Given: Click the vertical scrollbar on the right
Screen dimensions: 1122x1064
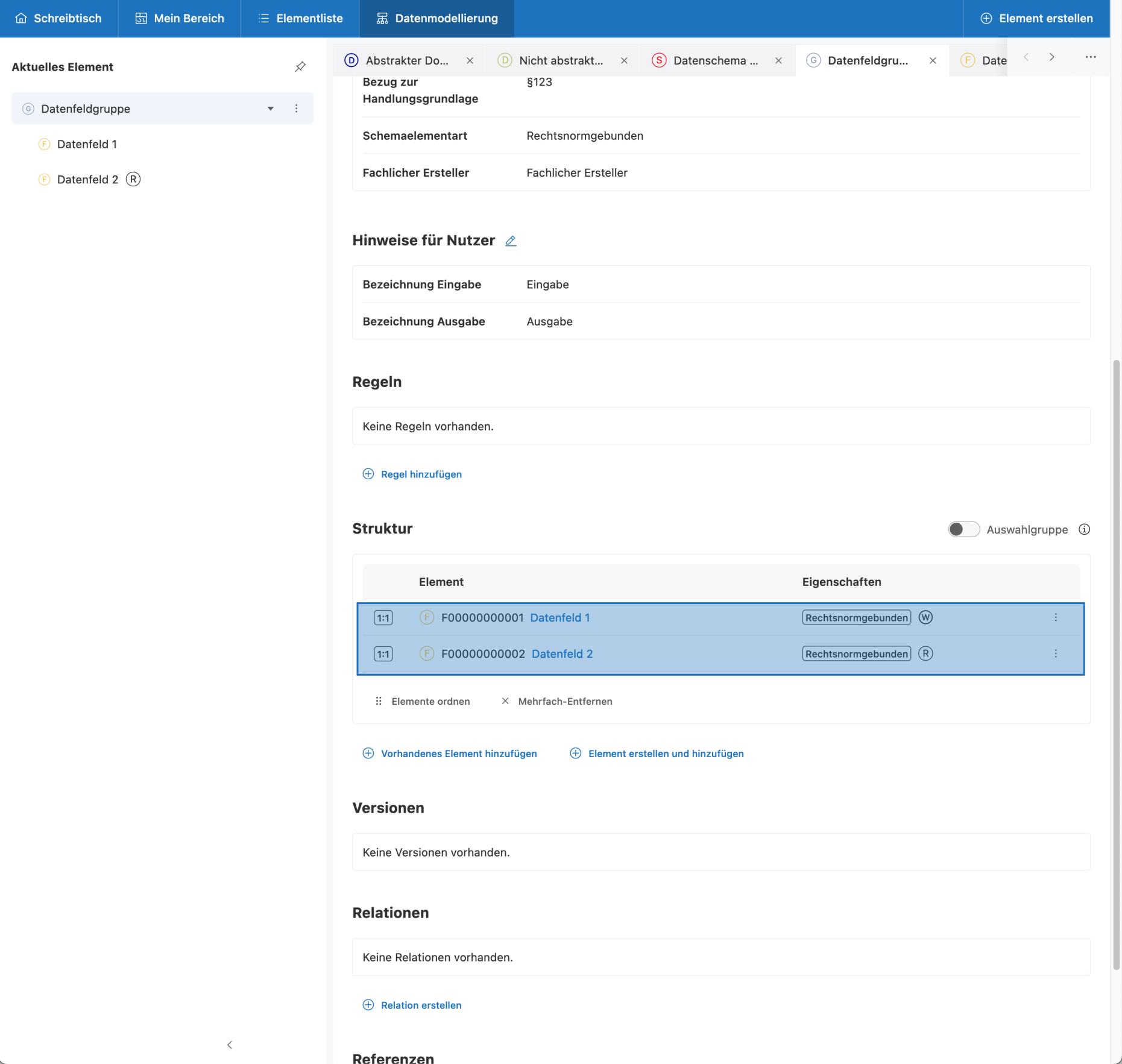Looking at the screenshot, I should 1116,663.
